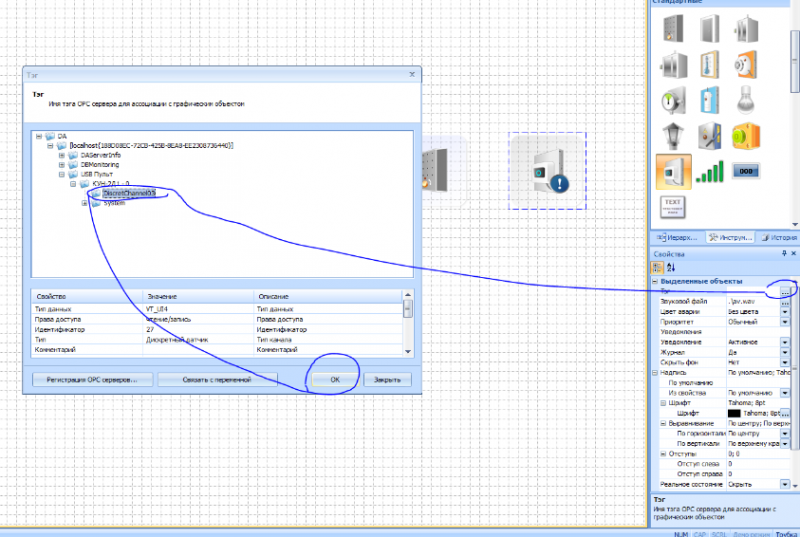
Task: Collapse the DA root tree node
Action: click(39, 136)
